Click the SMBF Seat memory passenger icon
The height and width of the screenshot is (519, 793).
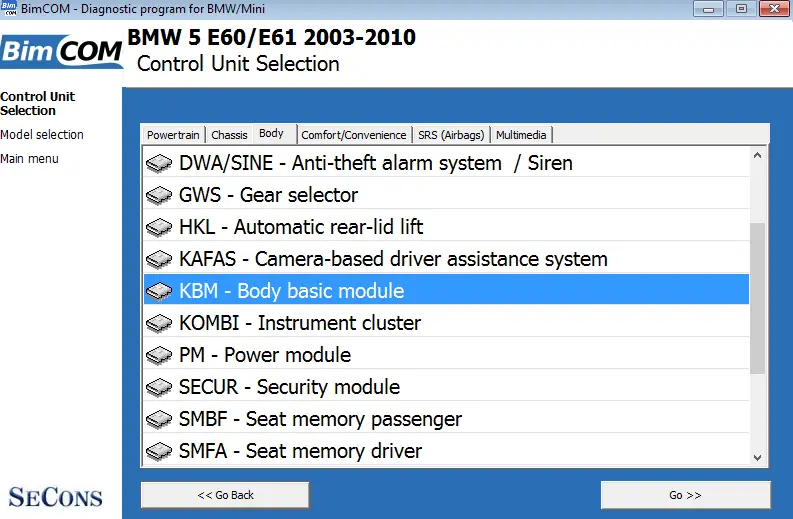159,419
